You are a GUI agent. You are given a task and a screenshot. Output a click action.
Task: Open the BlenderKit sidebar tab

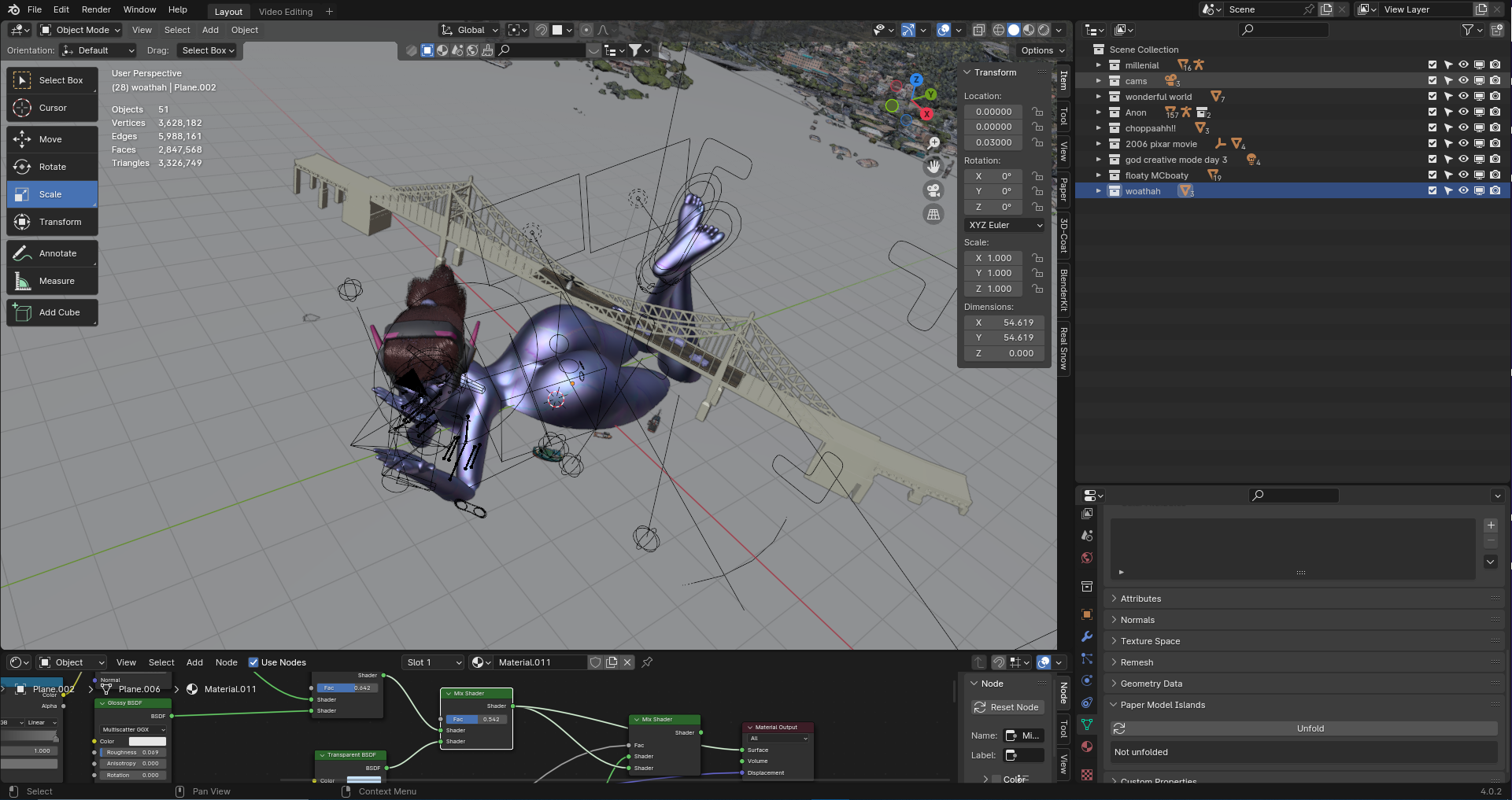coord(1063,289)
